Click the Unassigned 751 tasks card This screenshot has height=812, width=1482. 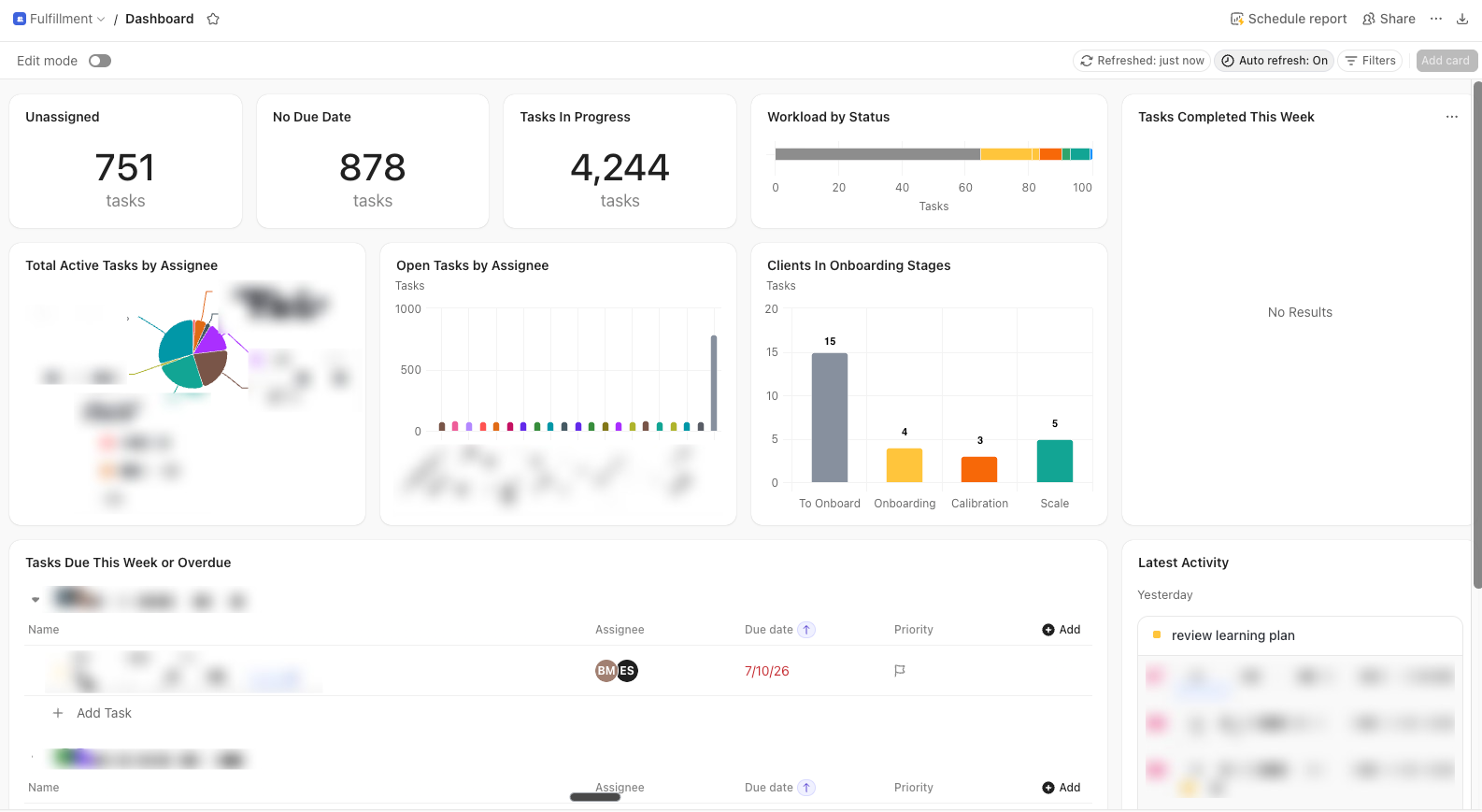pos(125,161)
